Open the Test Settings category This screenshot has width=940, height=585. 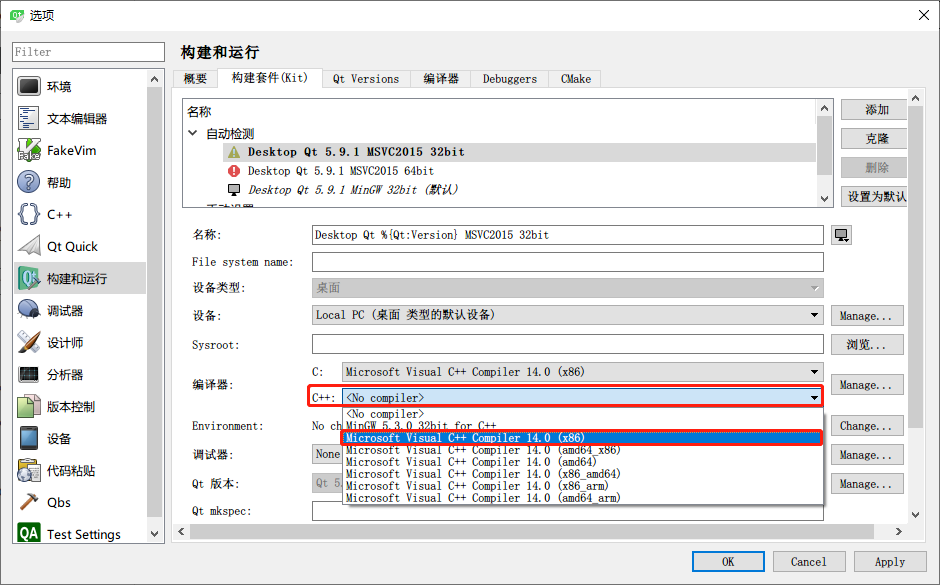tap(80, 533)
